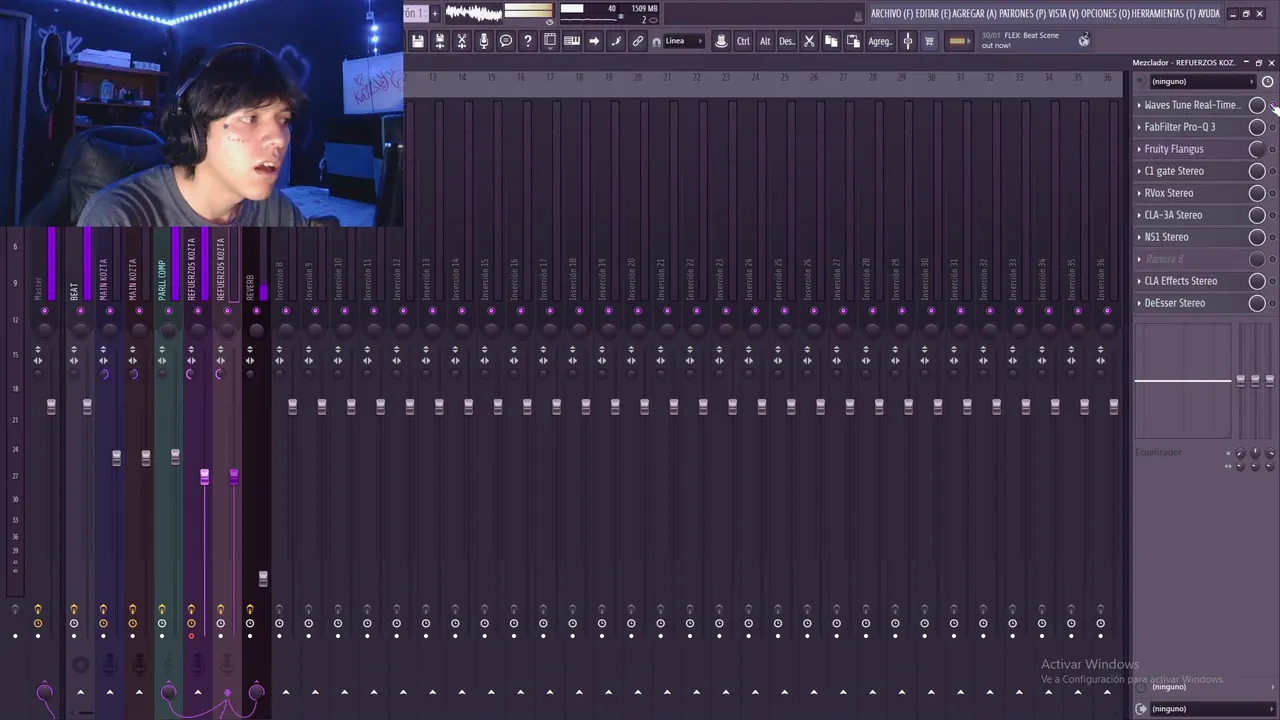Click the stereo swap arrows on Master track
1280x720 pixels.
(x=38, y=360)
